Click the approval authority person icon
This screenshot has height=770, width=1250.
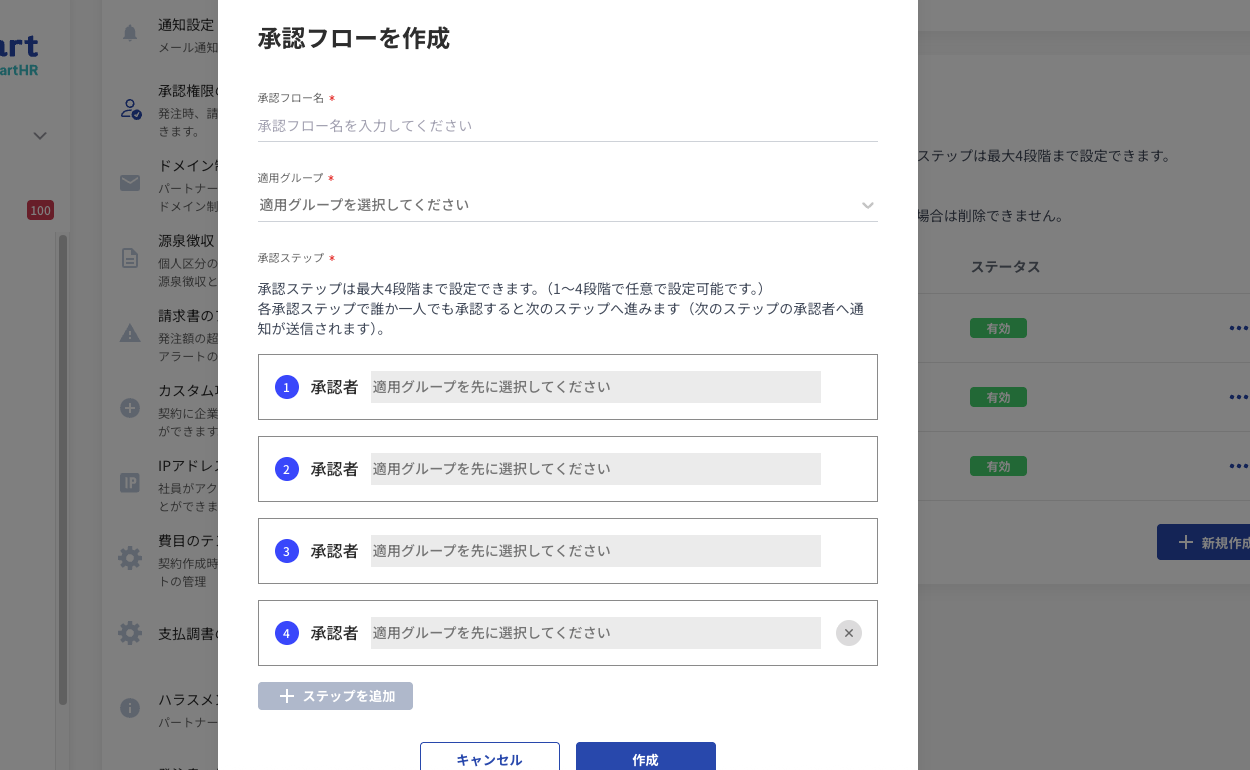pos(130,109)
